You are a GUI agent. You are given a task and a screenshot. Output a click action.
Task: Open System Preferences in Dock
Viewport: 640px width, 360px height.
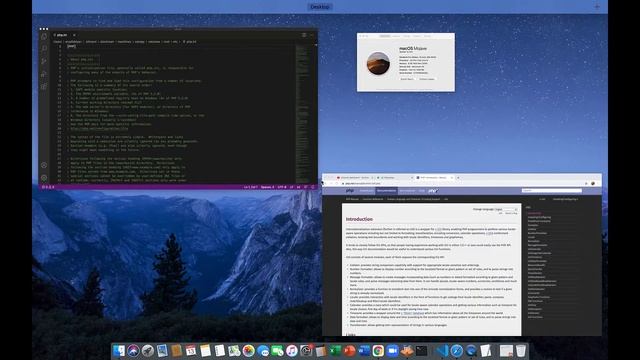tap(306, 351)
